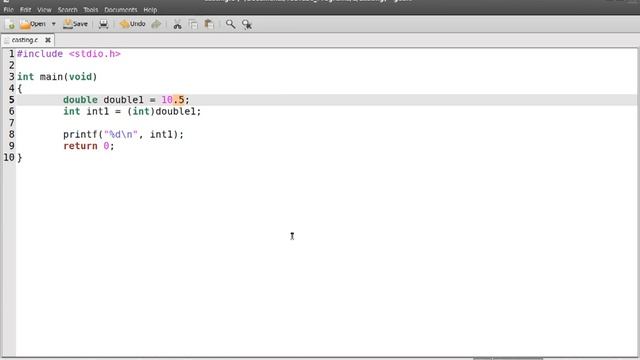Click the closing brace on line 10
This screenshot has width=640, height=360.
(x=20, y=158)
